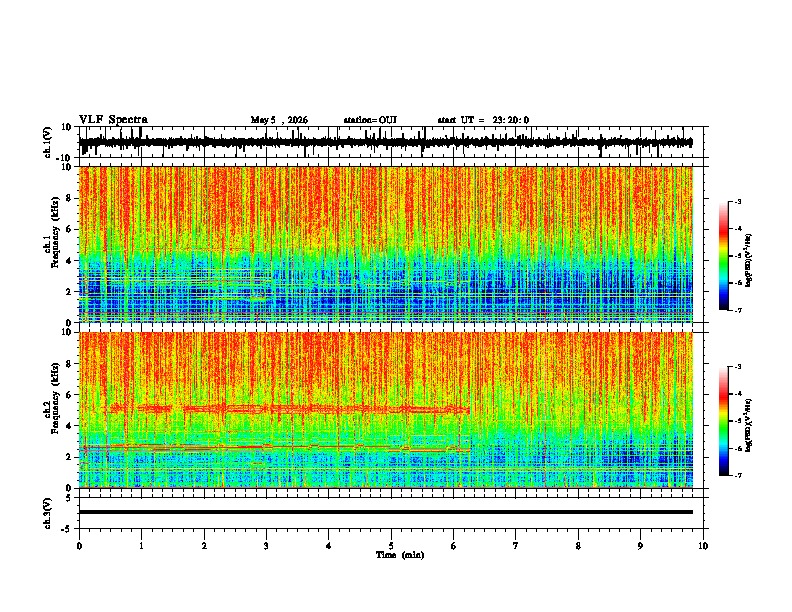Click the red 5 kHz emission band in ch.2
The width and height of the screenshot is (792, 612).
[x=289, y=409]
